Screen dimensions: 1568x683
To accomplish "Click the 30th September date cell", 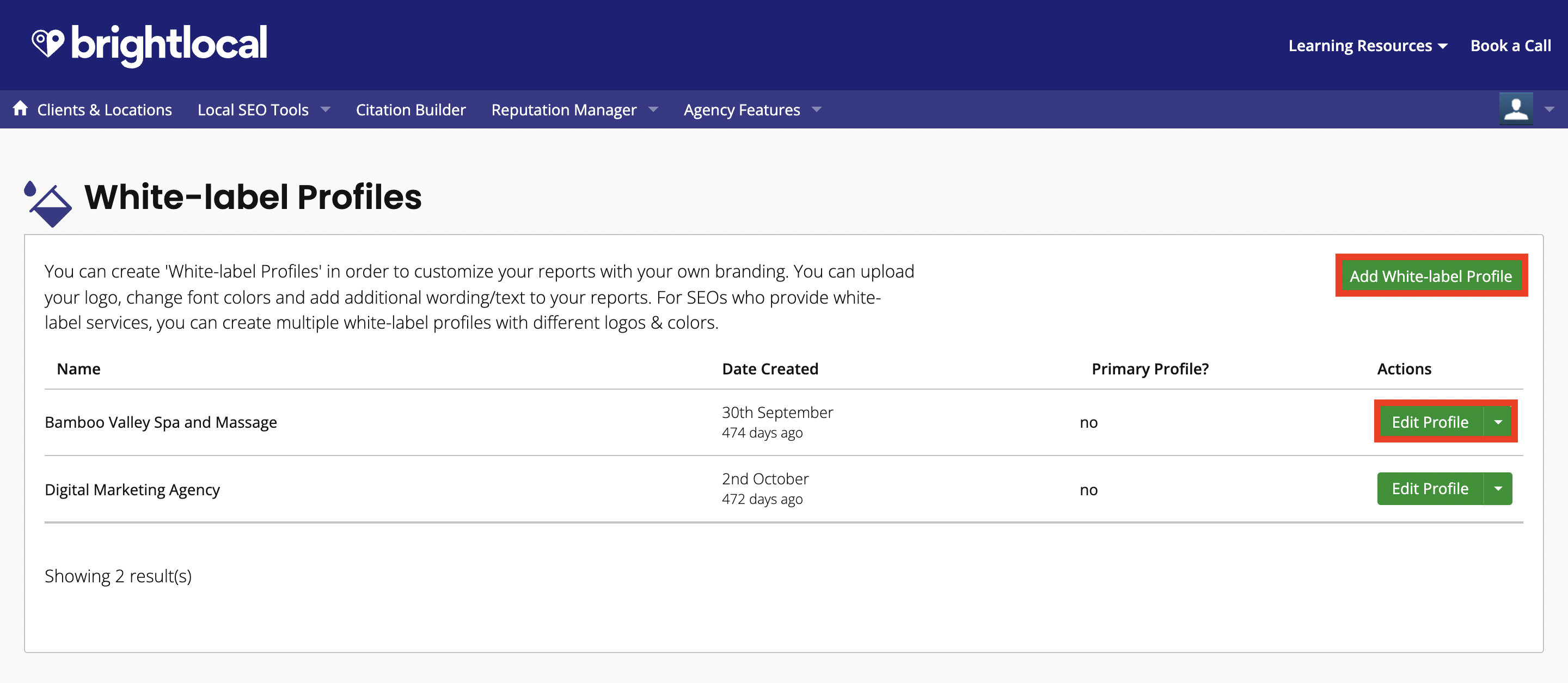I will click(777, 412).
